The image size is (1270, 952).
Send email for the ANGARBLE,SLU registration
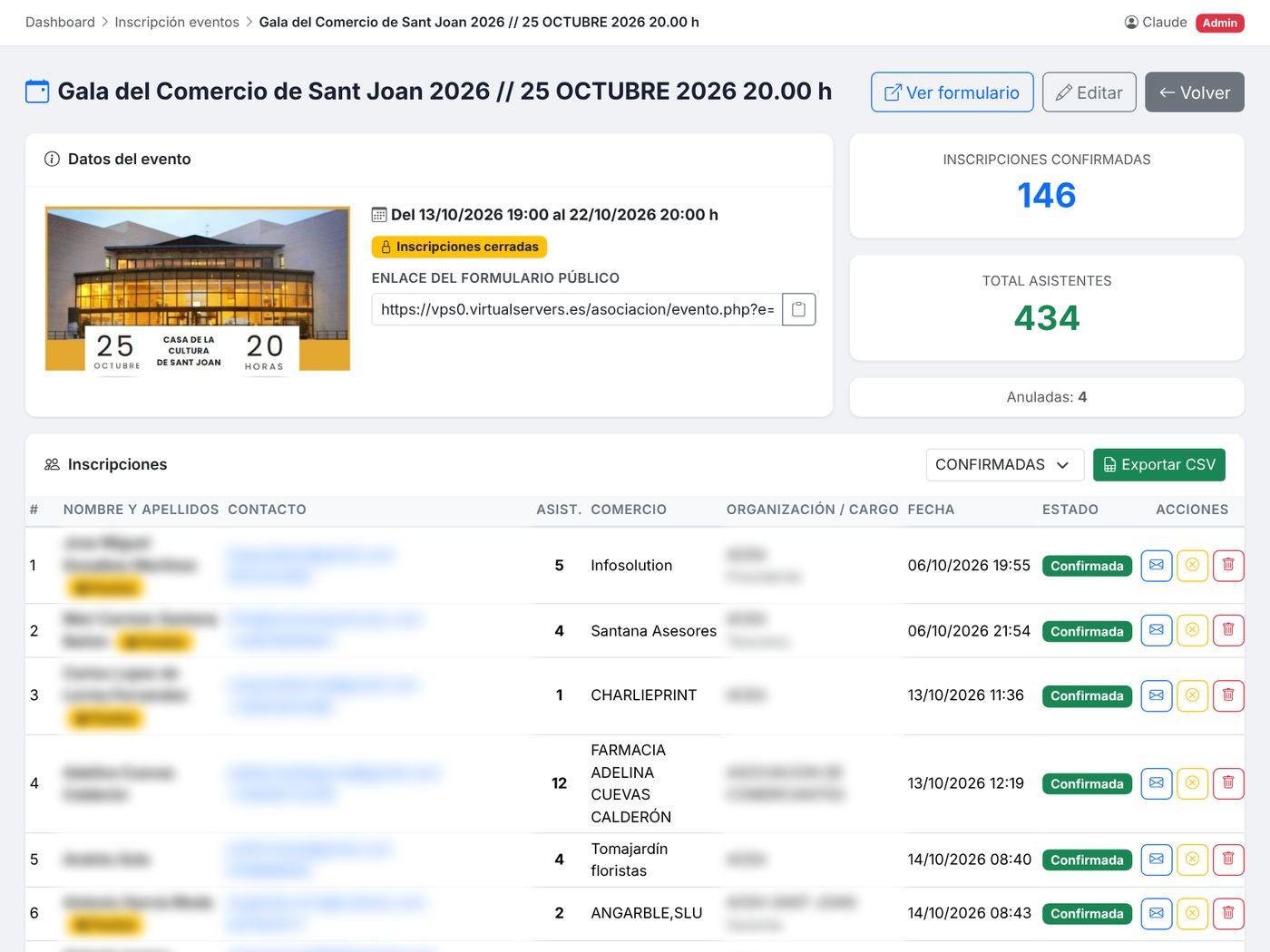(1157, 913)
